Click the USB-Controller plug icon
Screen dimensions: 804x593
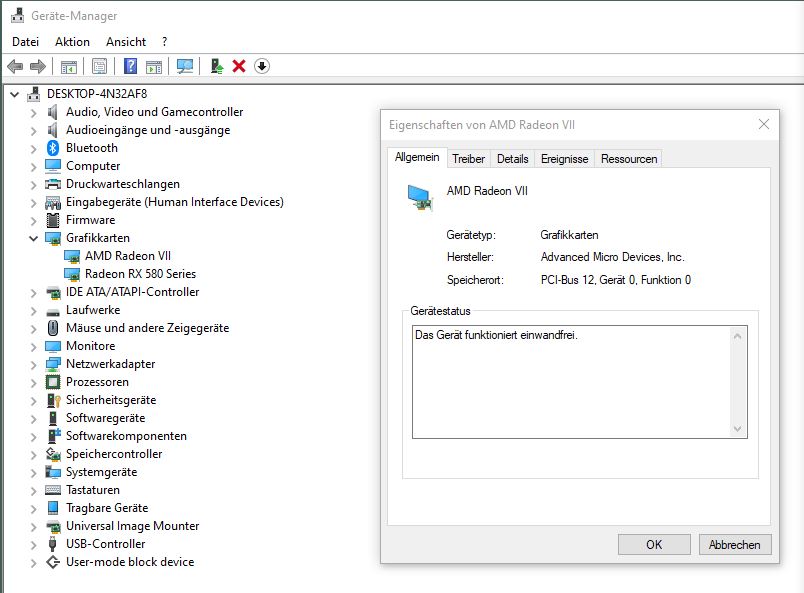coord(52,544)
